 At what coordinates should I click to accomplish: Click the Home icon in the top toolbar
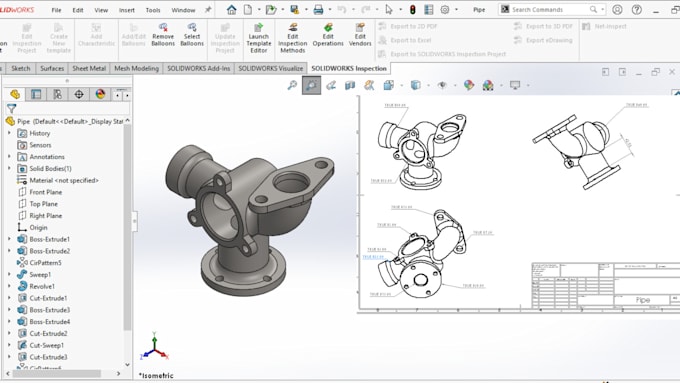(x=232, y=10)
